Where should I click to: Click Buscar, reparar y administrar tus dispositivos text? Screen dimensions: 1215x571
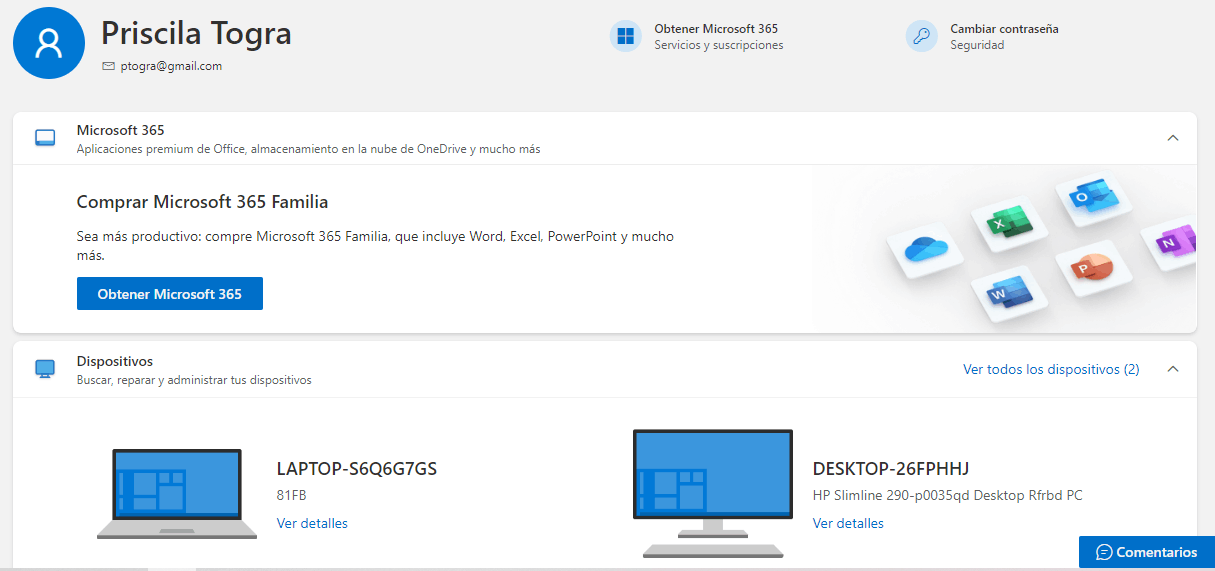[x=194, y=380]
